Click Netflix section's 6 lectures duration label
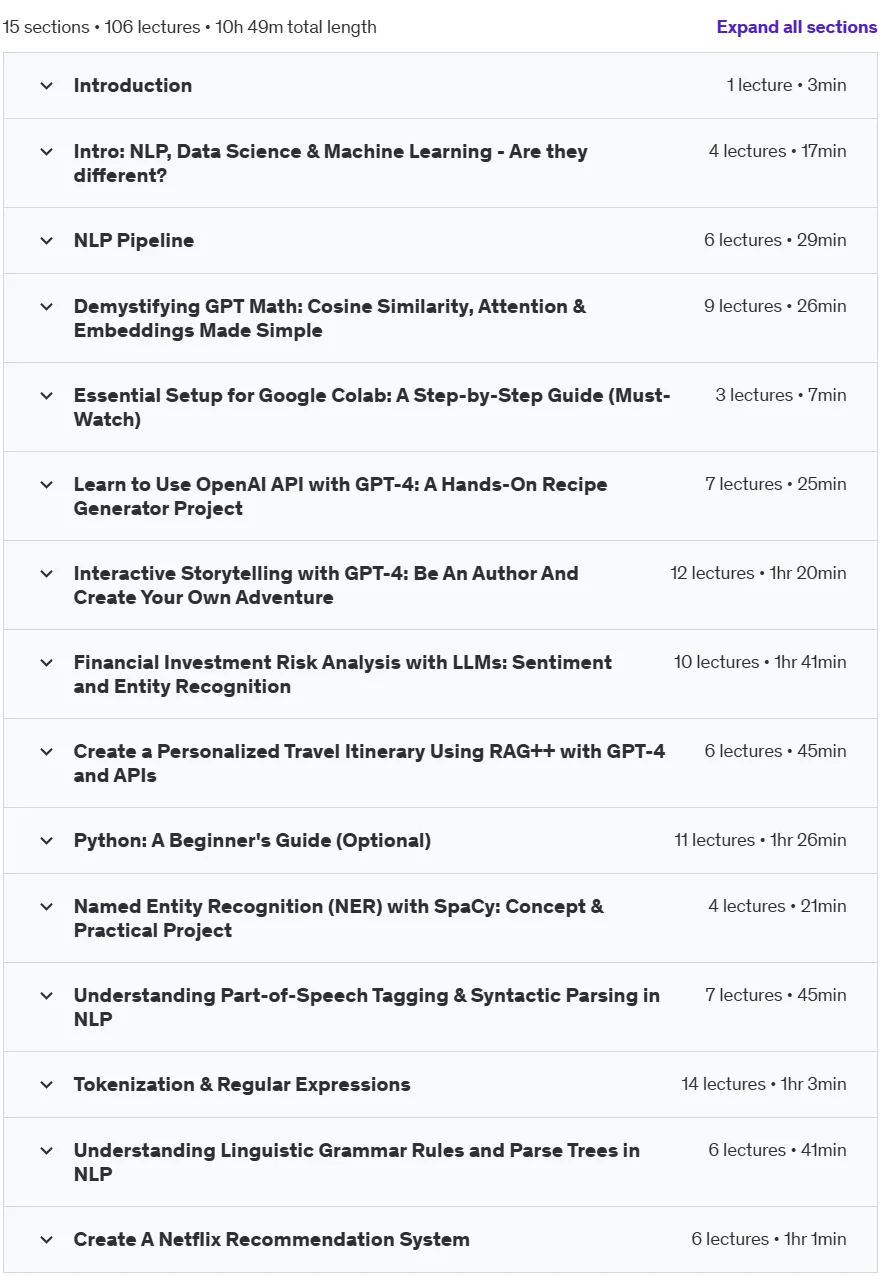This screenshot has height=1276, width=880. tap(769, 1239)
